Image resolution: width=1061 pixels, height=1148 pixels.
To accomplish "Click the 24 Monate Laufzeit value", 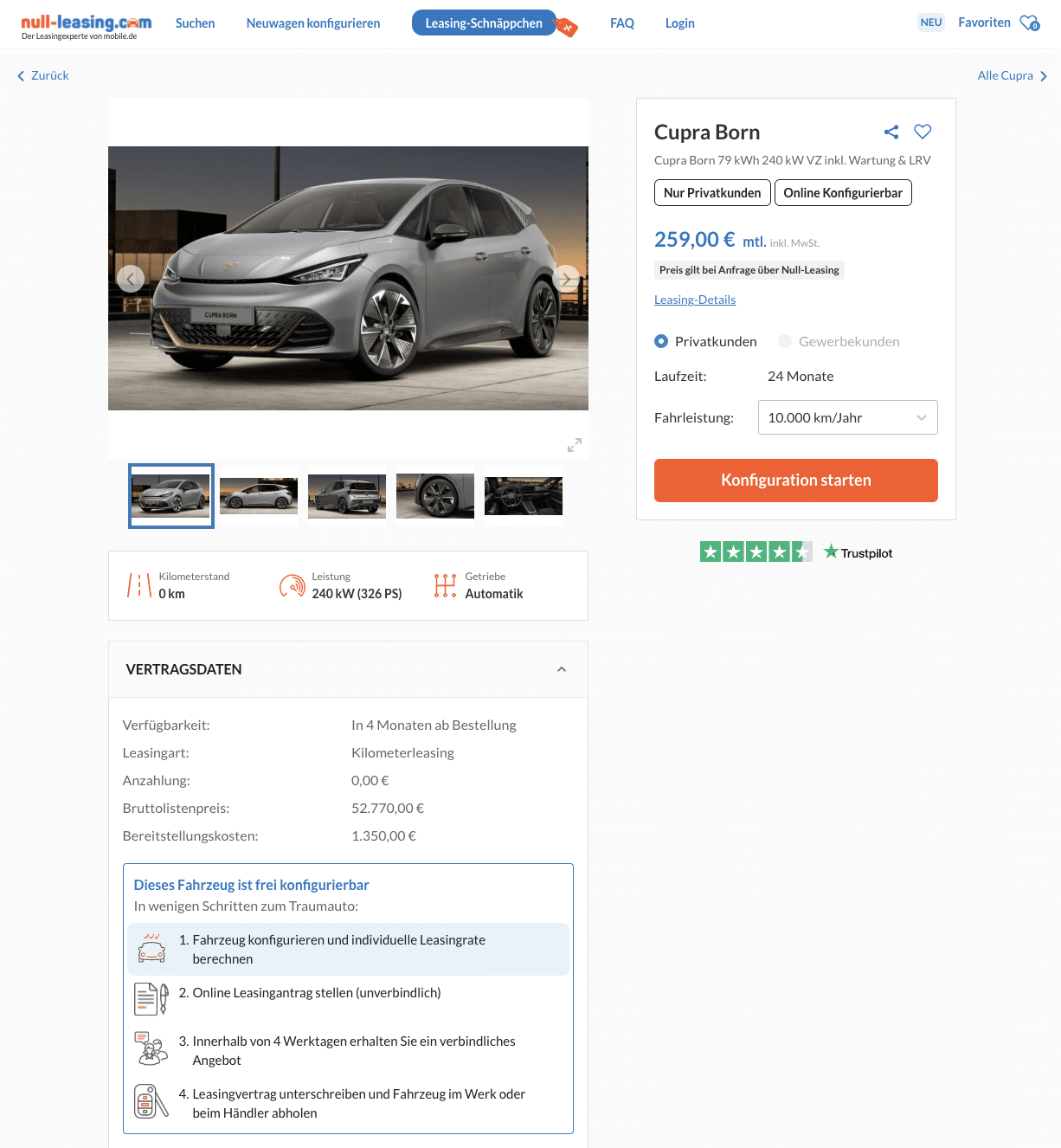I will (801, 377).
